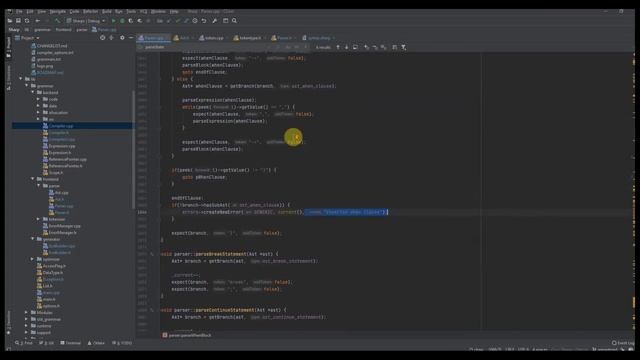Viewport: 640px width, 360px height.
Task: Go to next search occurrence arrow
Action: pos(347,47)
